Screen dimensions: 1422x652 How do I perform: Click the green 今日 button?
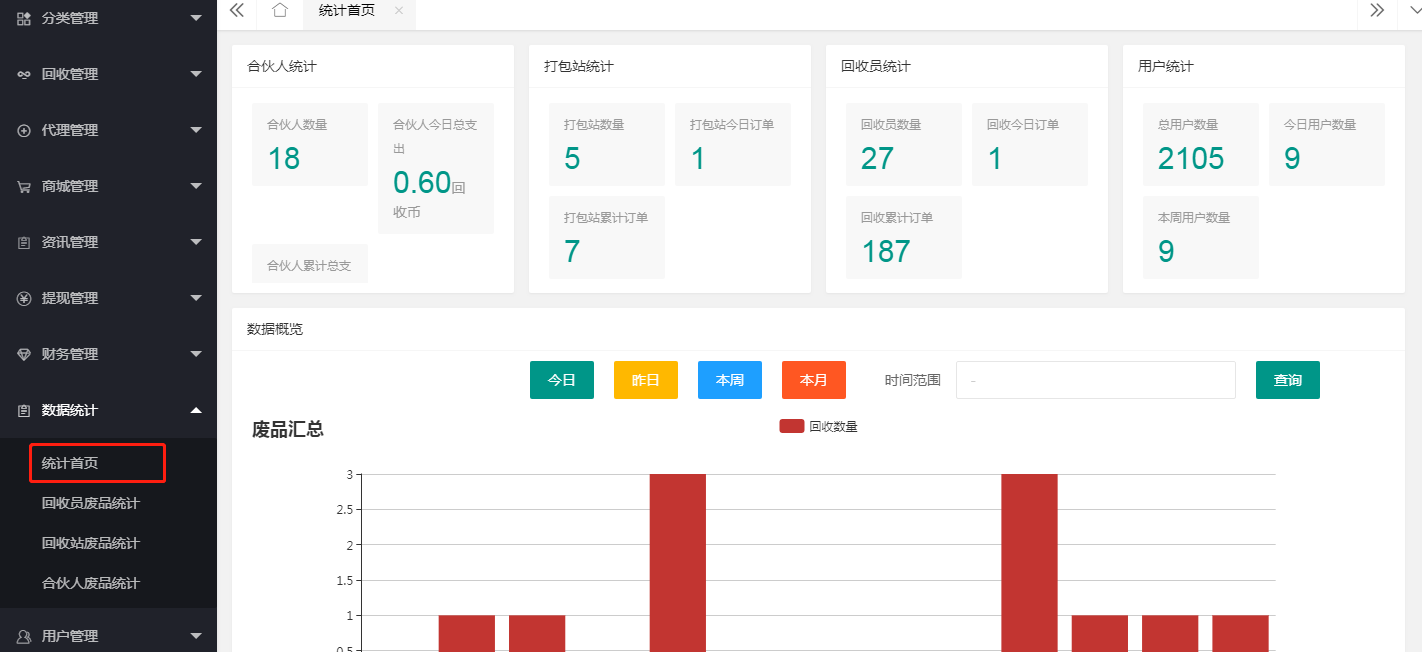562,380
